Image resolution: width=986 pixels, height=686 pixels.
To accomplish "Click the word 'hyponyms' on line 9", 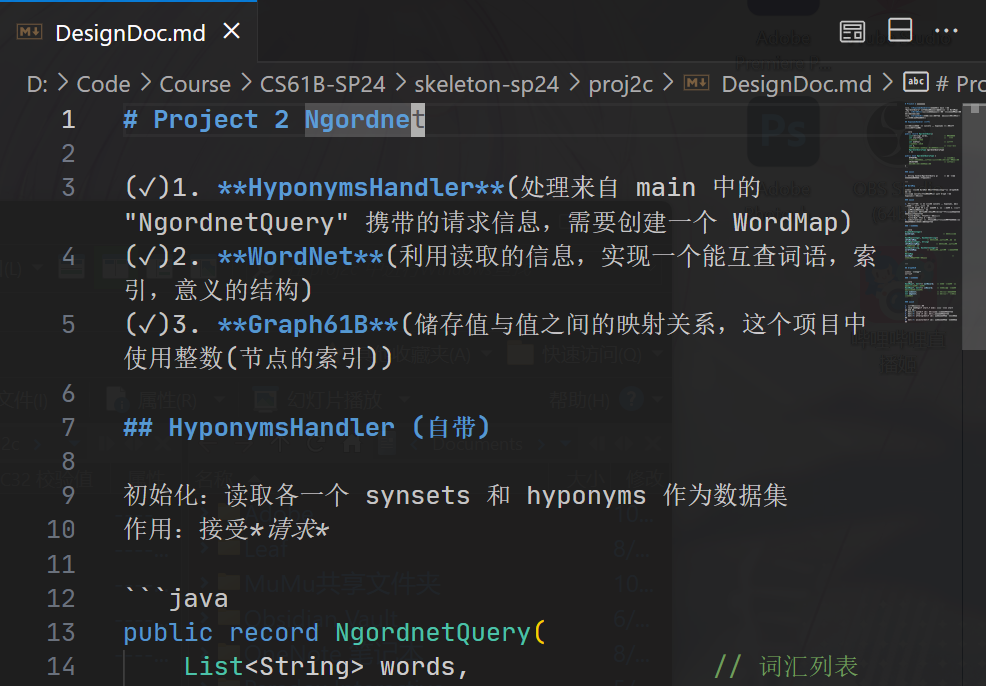I will 586,496.
